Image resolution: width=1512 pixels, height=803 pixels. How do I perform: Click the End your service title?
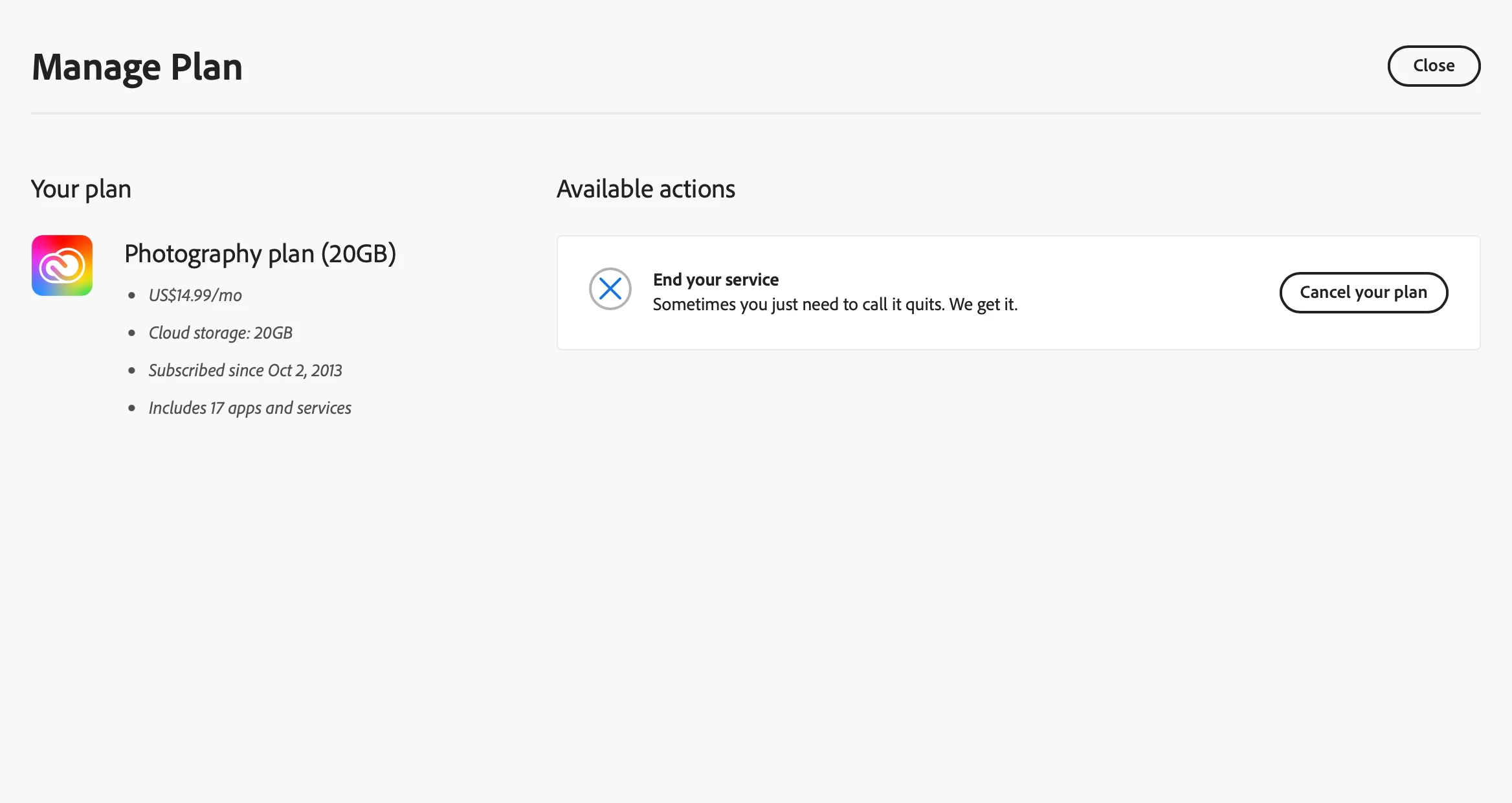tap(715, 280)
